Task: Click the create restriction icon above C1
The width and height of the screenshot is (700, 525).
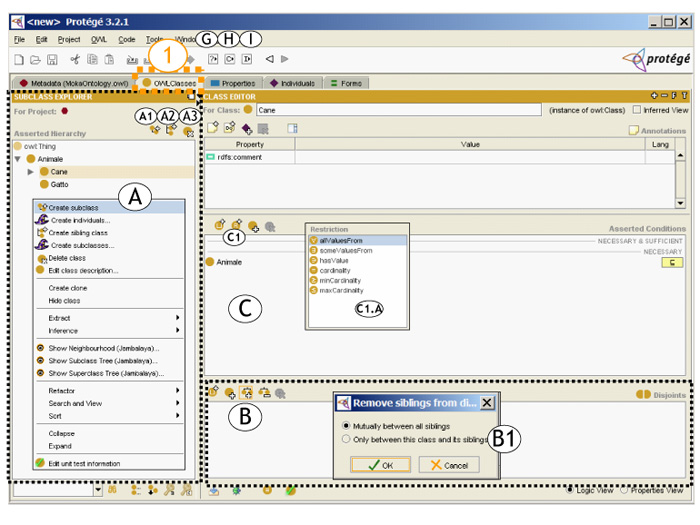Action: tap(236, 224)
